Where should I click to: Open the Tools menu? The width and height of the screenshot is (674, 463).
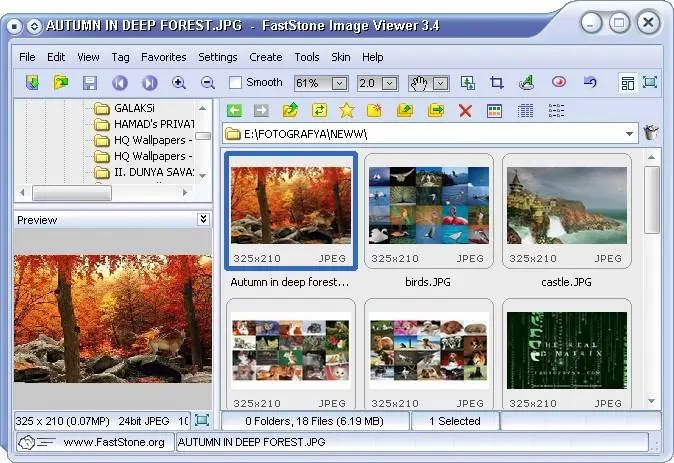pos(307,57)
